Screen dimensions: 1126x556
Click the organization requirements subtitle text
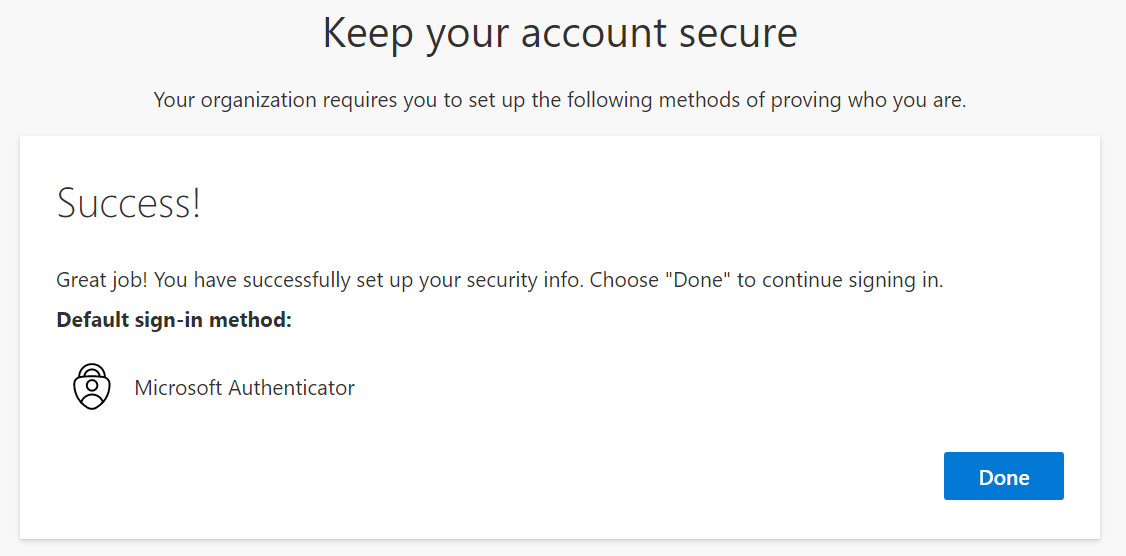coord(560,101)
